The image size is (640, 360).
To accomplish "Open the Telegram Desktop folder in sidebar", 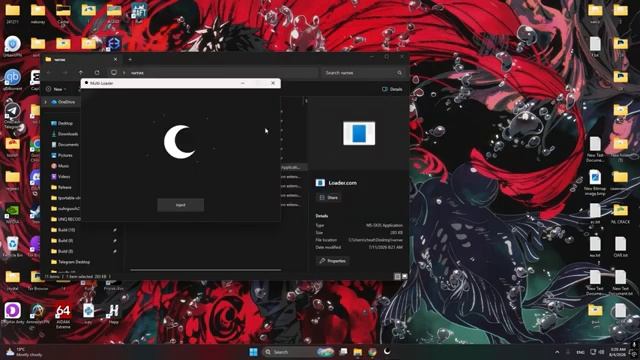I will point(70,262).
